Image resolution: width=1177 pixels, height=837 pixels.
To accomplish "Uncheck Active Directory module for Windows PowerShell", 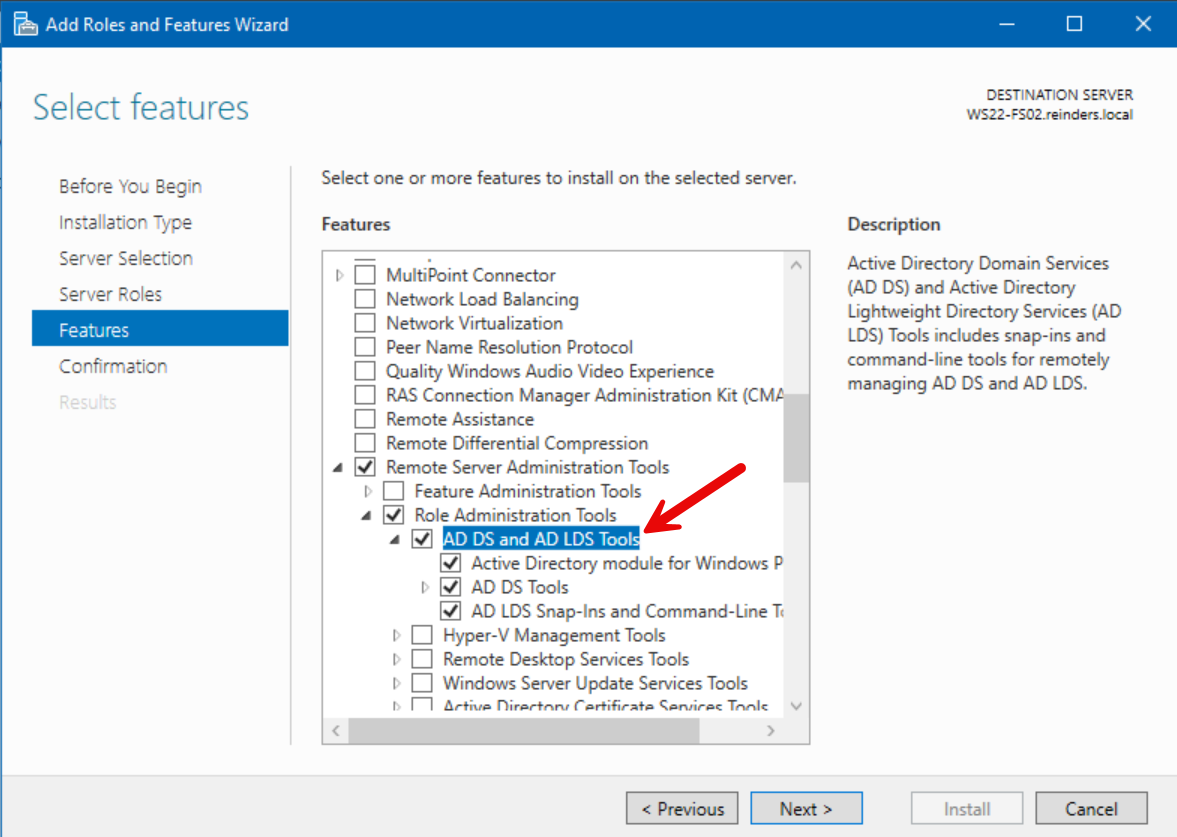I will coord(450,562).
